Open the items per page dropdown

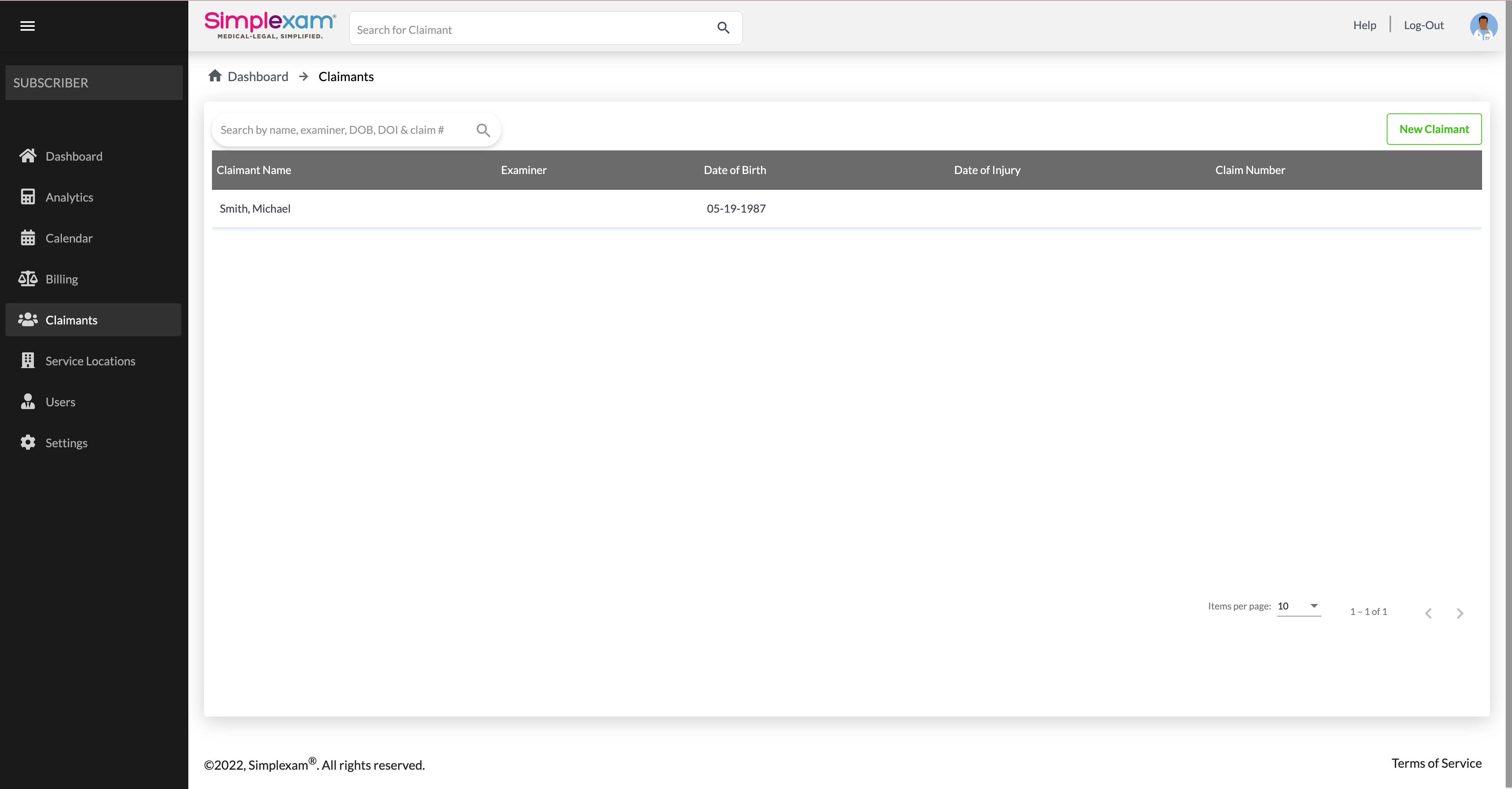(x=1298, y=606)
